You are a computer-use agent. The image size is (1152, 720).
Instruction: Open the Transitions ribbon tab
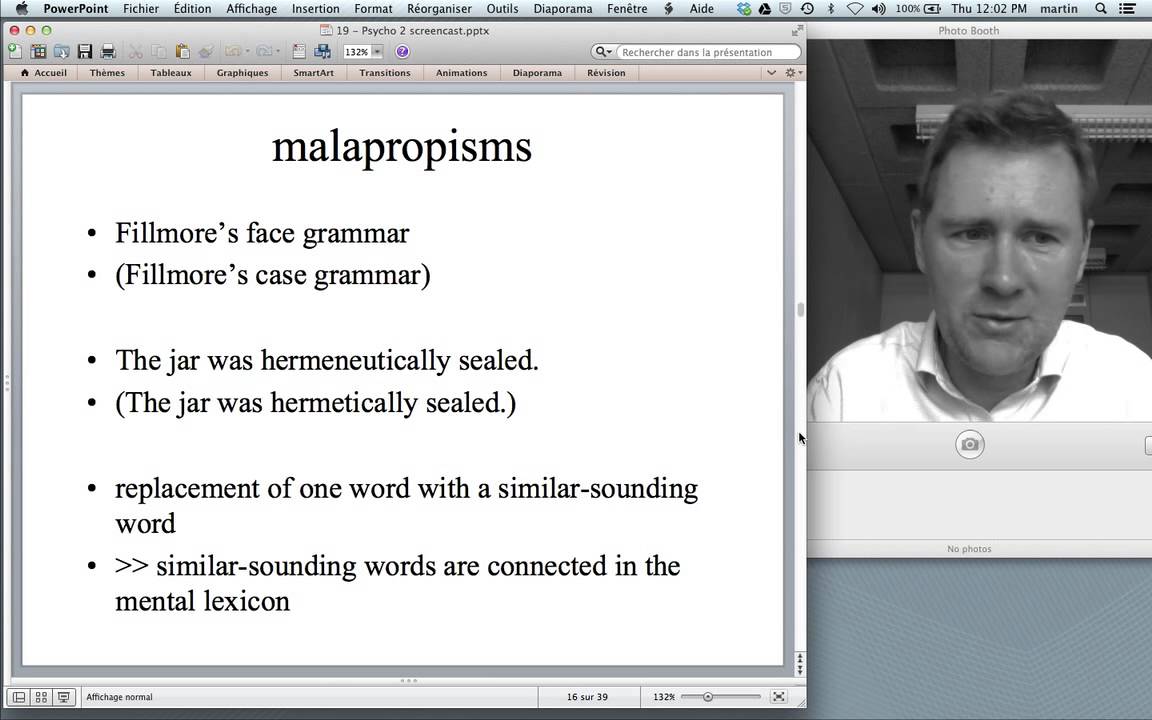coord(385,73)
